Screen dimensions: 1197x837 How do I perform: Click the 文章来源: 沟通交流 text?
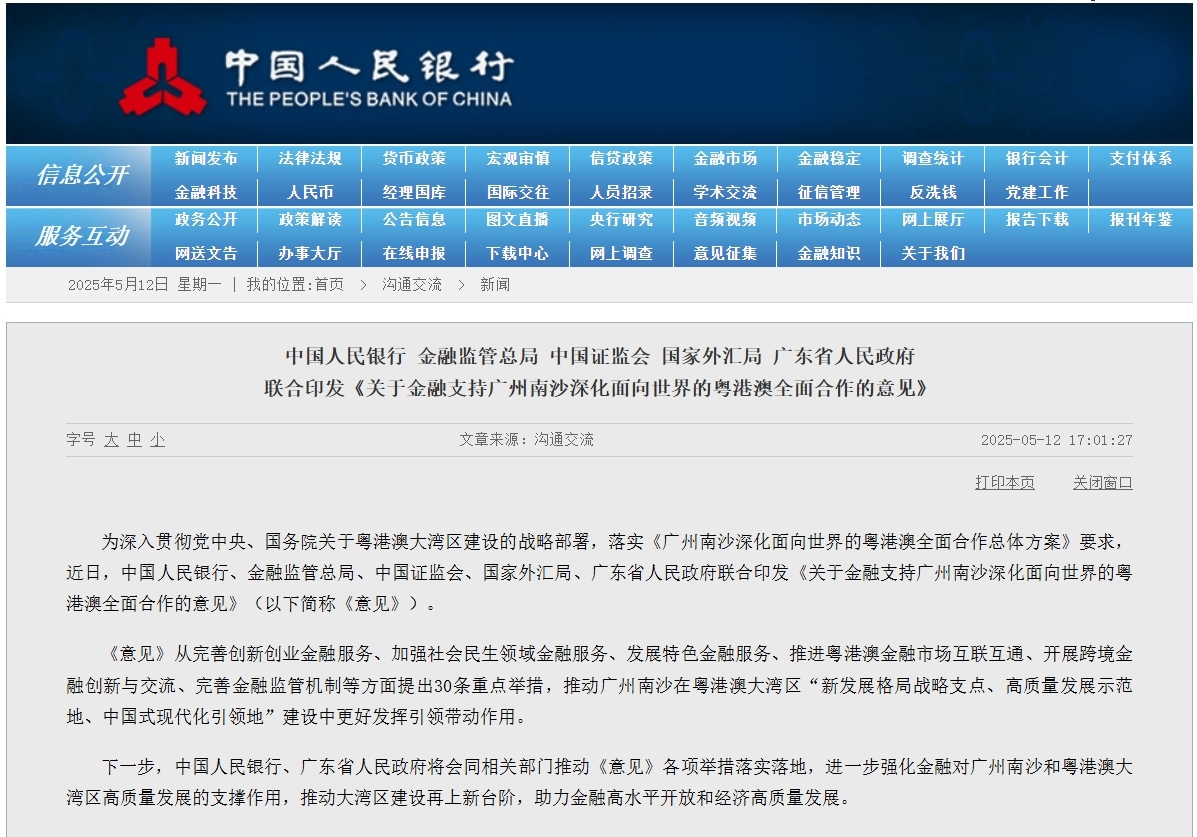[526, 440]
